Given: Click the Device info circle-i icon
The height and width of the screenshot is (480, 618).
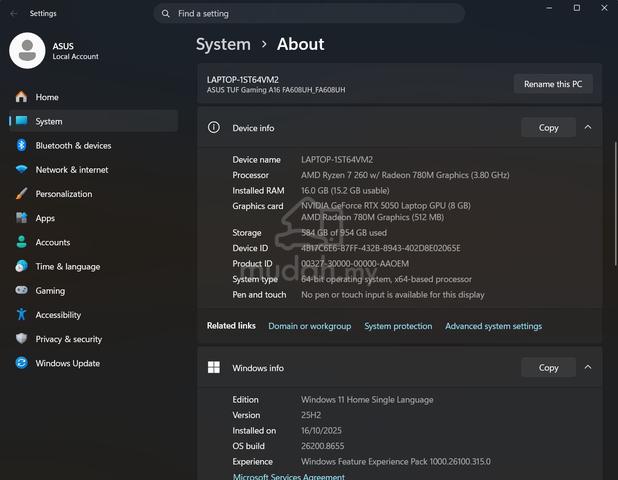Looking at the screenshot, I should click(x=214, y=127).
